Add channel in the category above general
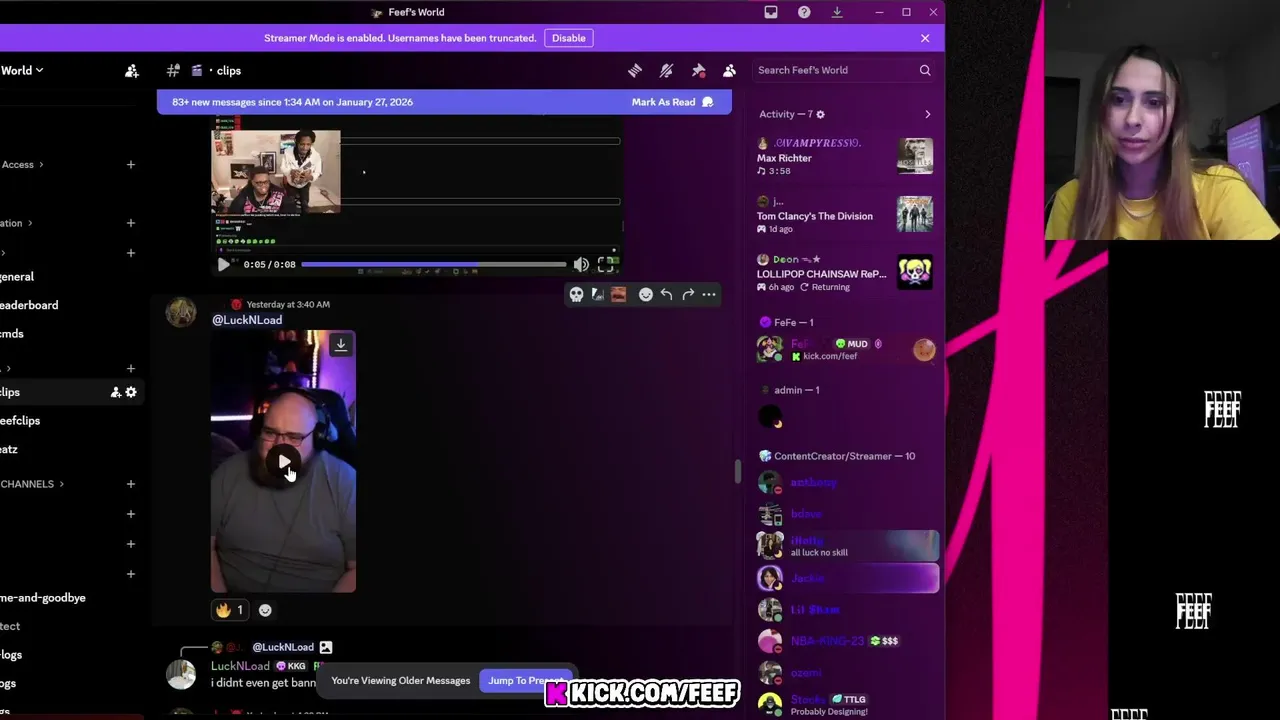This screenshot has height=720, width=1280. point(130,252)
